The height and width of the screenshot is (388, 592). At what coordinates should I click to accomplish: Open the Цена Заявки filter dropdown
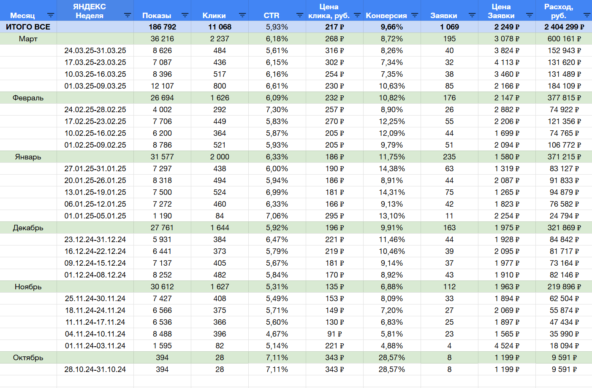529,15
